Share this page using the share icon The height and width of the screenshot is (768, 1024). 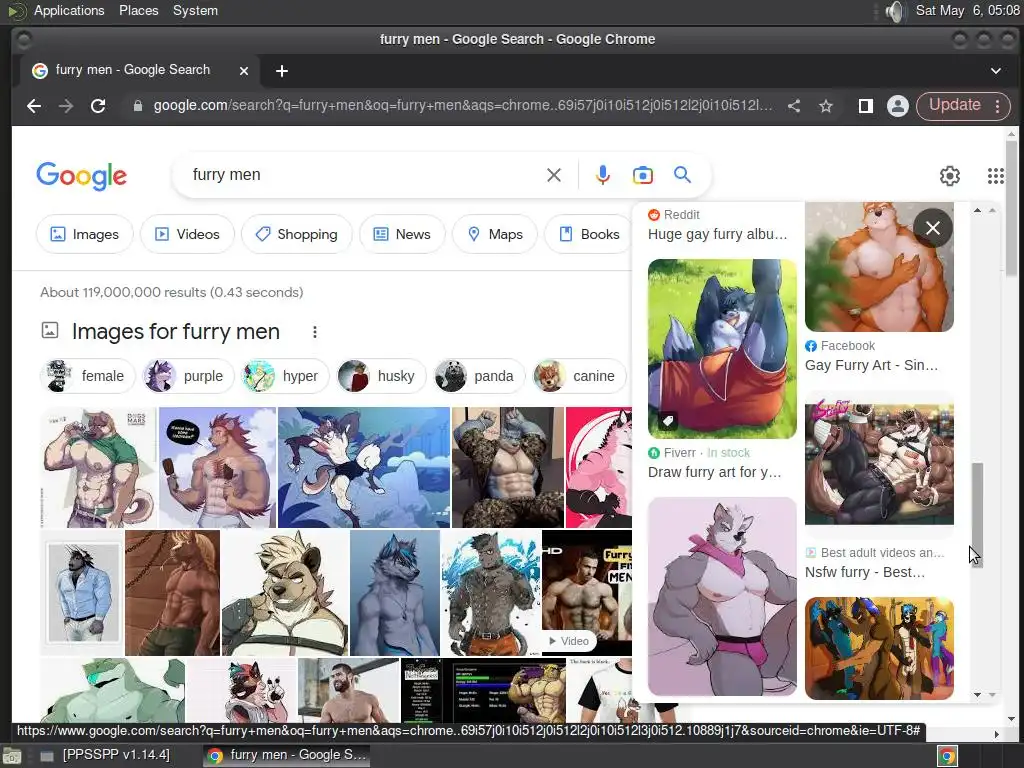794,106
